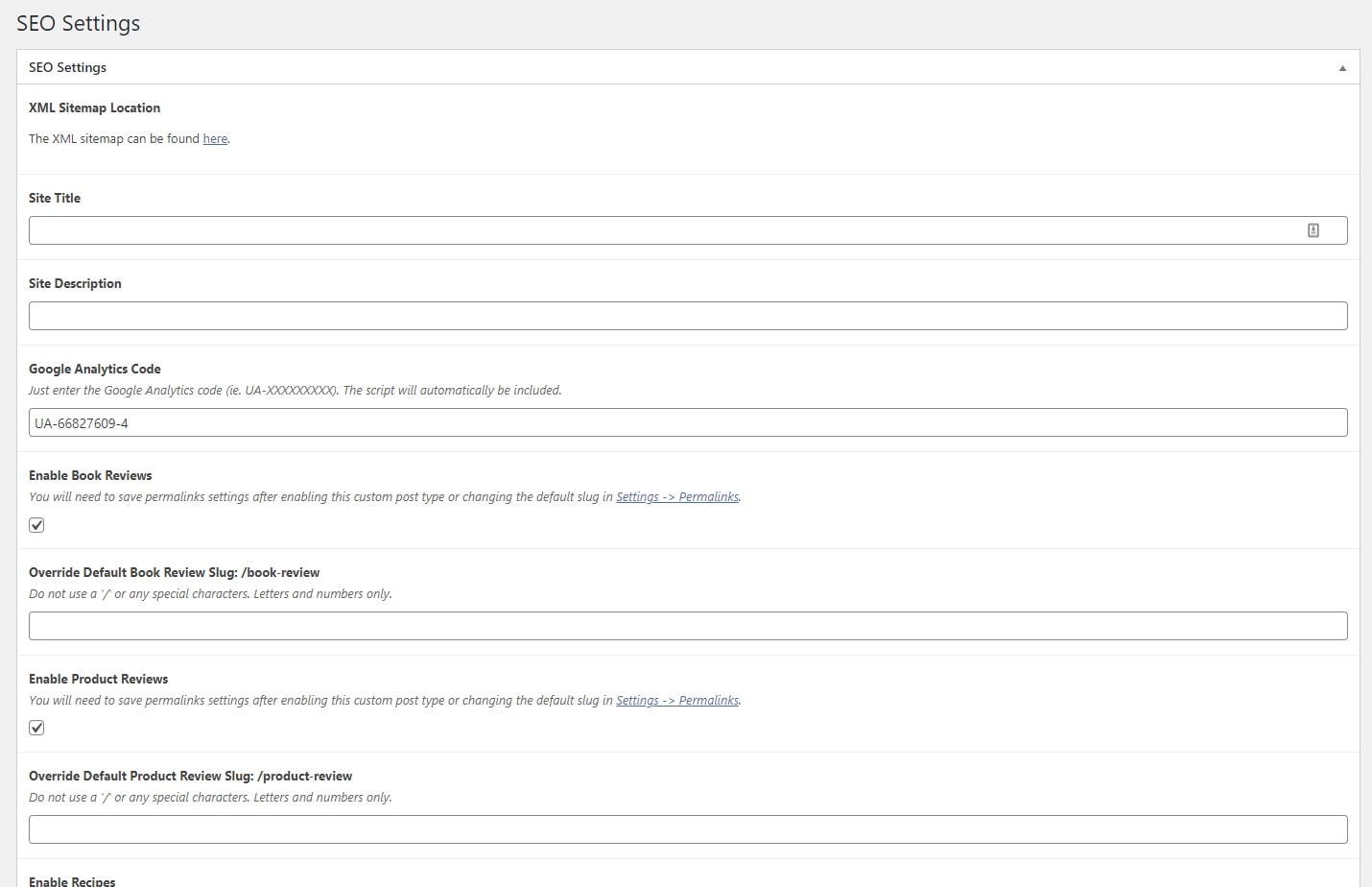Click 'Override Default Book Review Slug' label

(x=174, y=572)
